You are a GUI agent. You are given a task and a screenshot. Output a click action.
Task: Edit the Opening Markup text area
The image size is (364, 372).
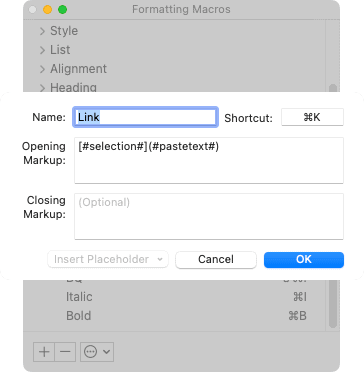(209, 160)
